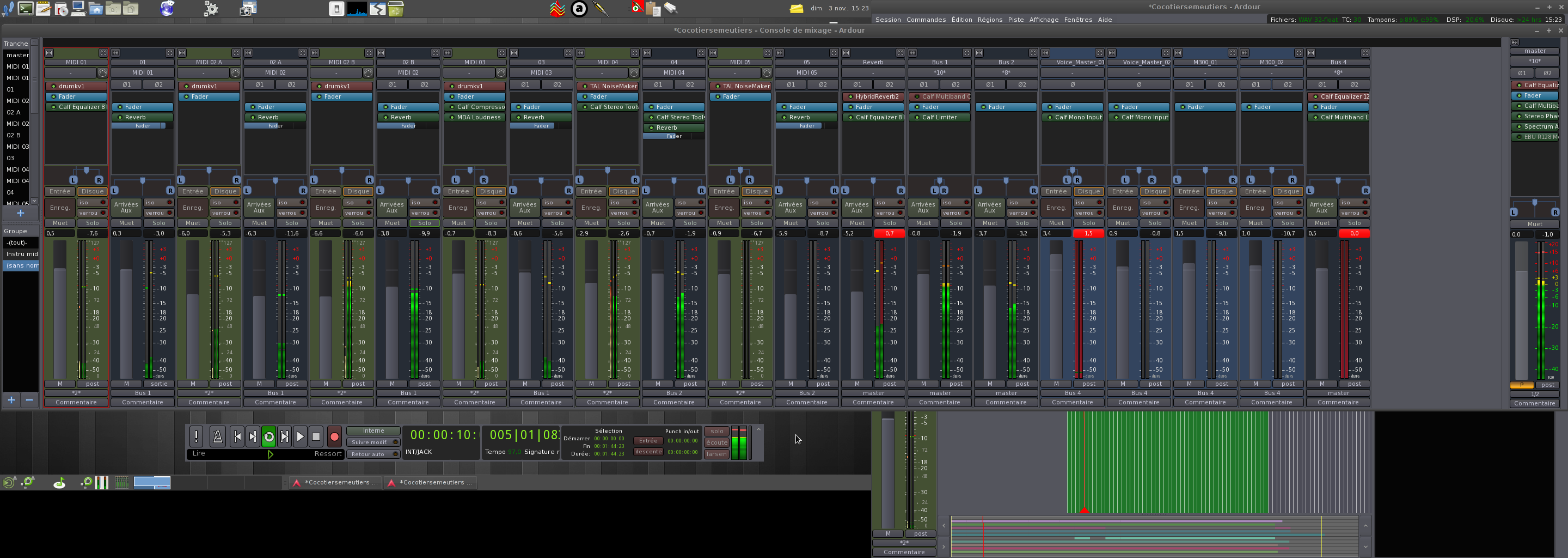Open Bus 1 strip's master output selector
The image size is (1568, 558).
[x=939, y=393]
